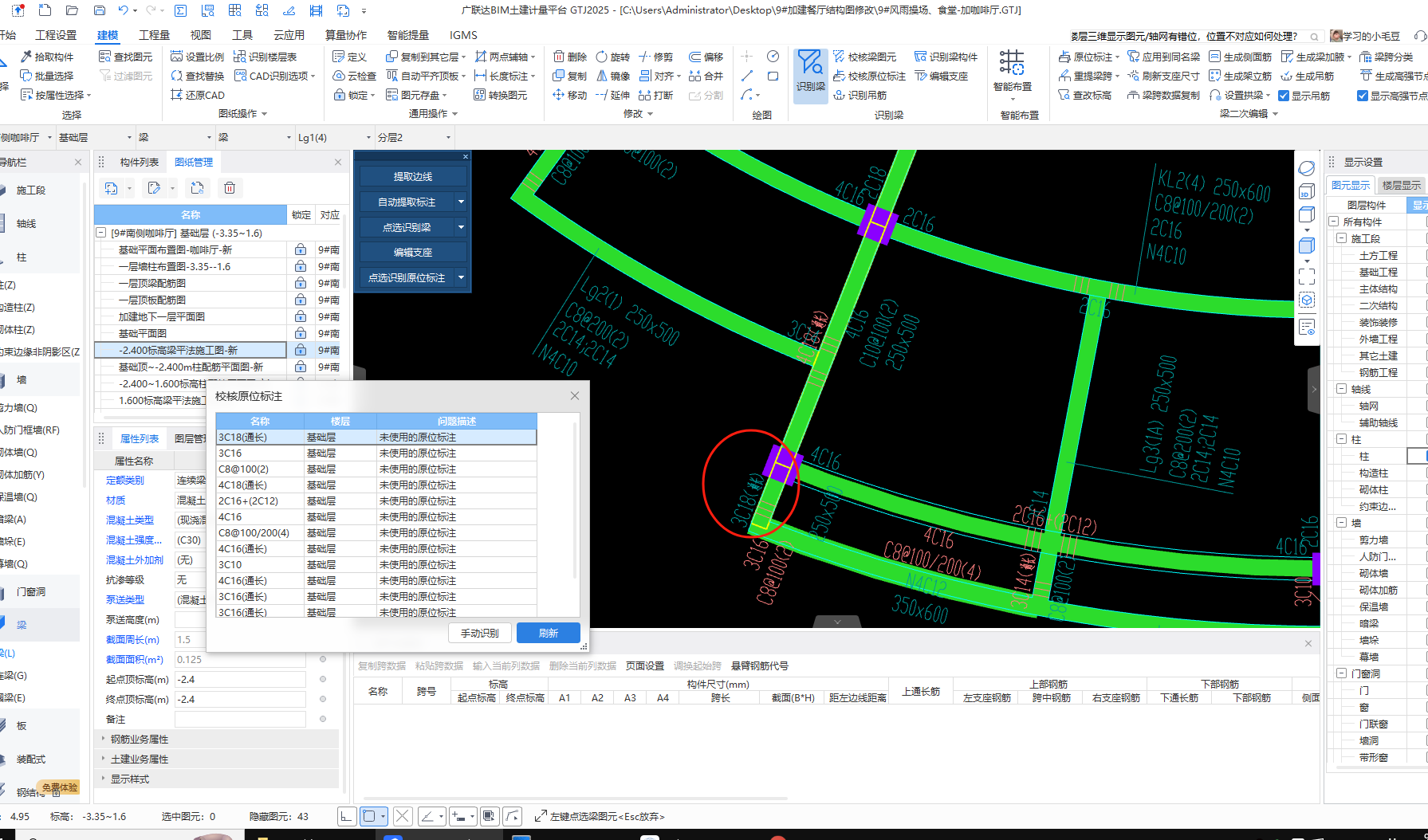
Task: Select the 删除 tool in 修改 group
Action: coord(570,57)
